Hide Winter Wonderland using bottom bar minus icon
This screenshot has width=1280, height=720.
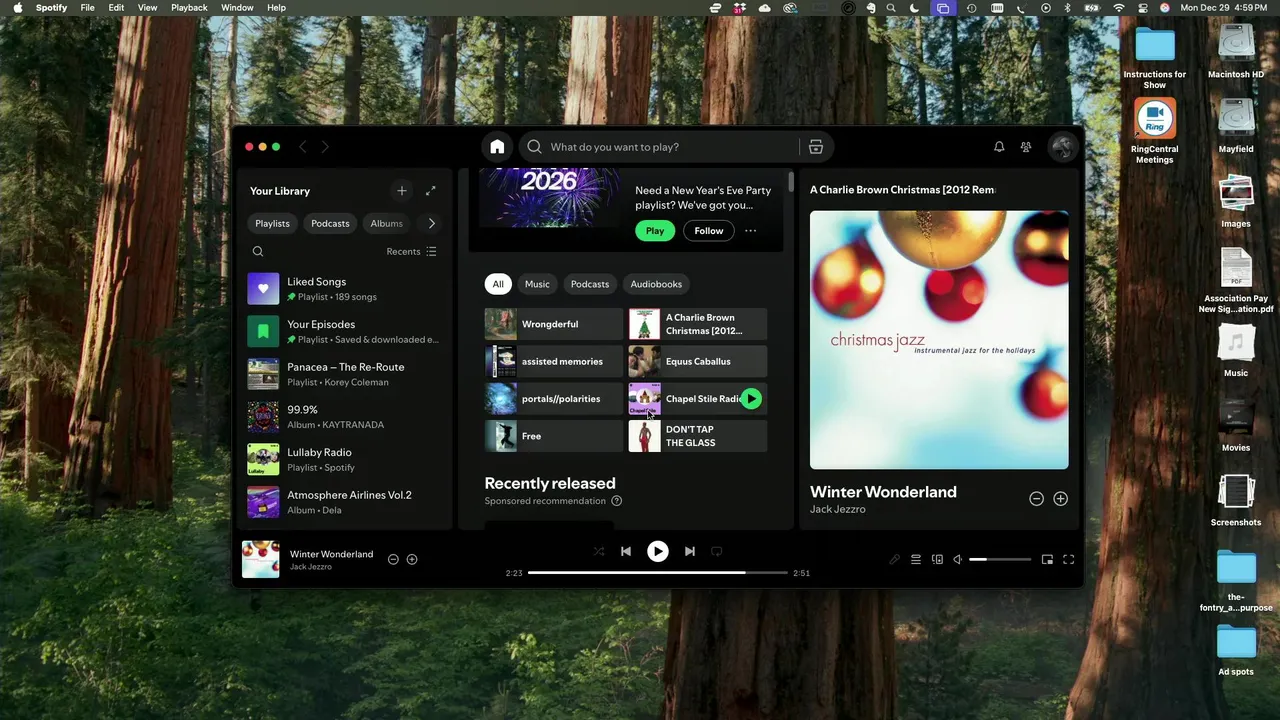click(393, 559)
